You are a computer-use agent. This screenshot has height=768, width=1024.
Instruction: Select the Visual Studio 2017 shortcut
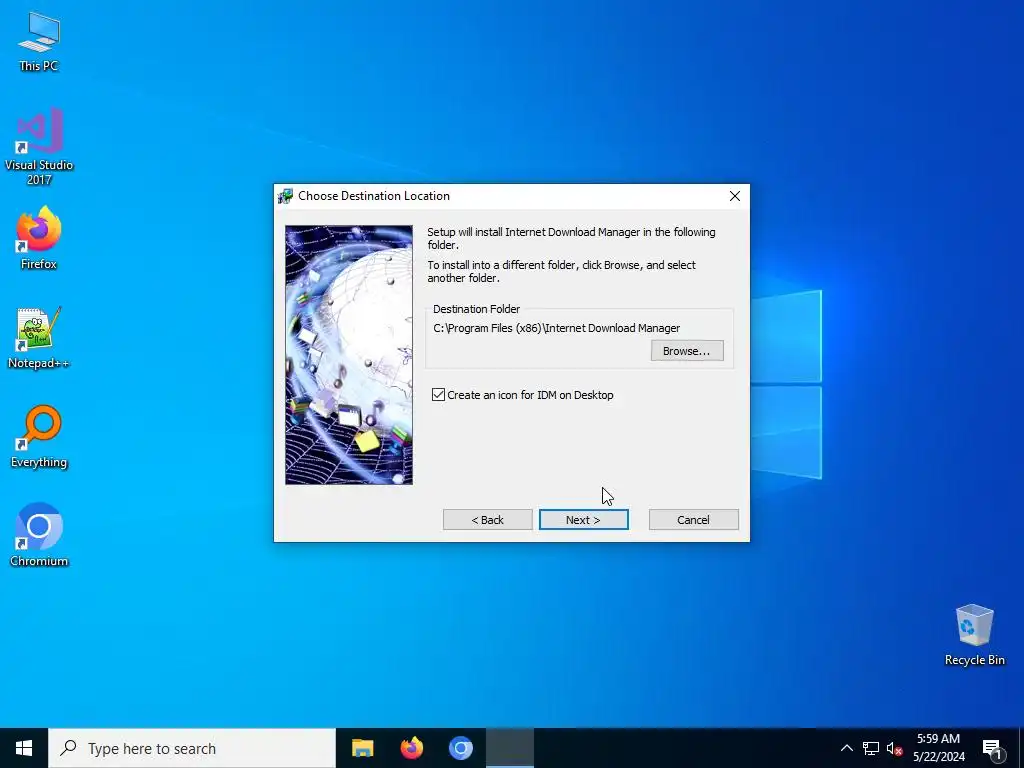coord(39,146)
